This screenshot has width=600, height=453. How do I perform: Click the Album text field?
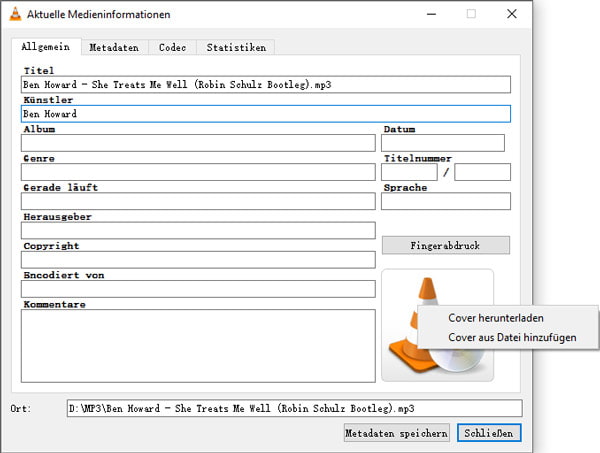(198, 143)
